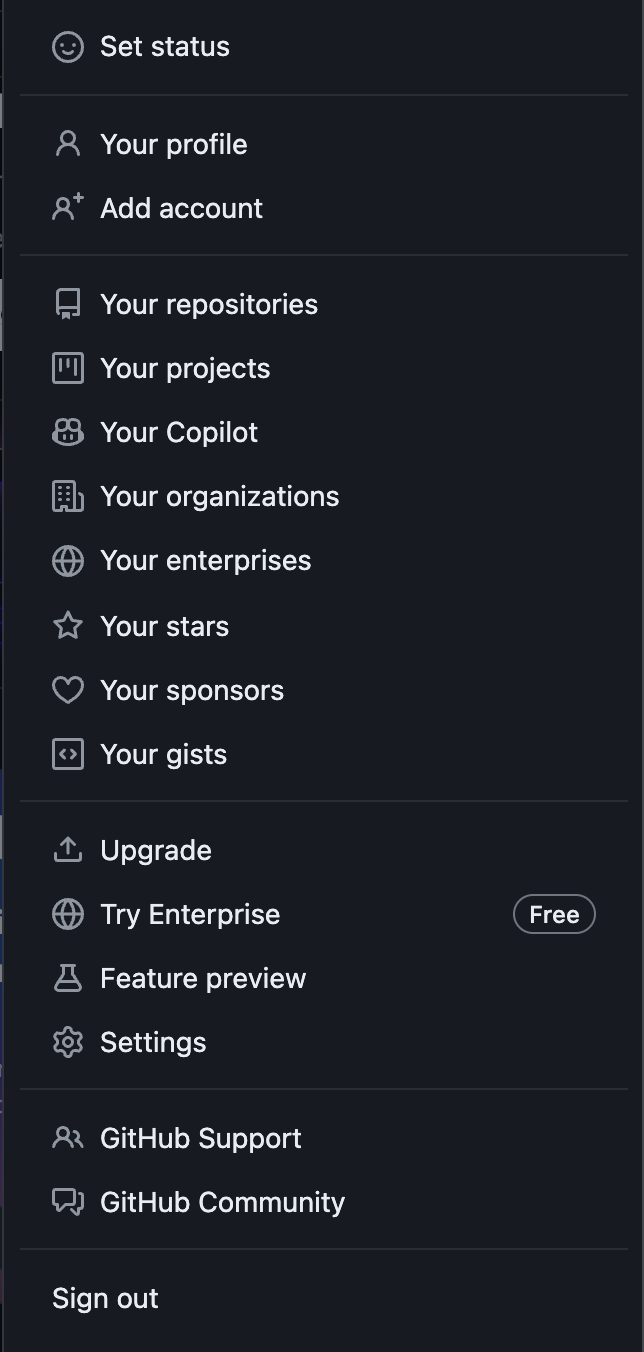This screenshot has height=1352, width=644.
Task: Click the heart icon for sponsors
Action: pos(68,690)
